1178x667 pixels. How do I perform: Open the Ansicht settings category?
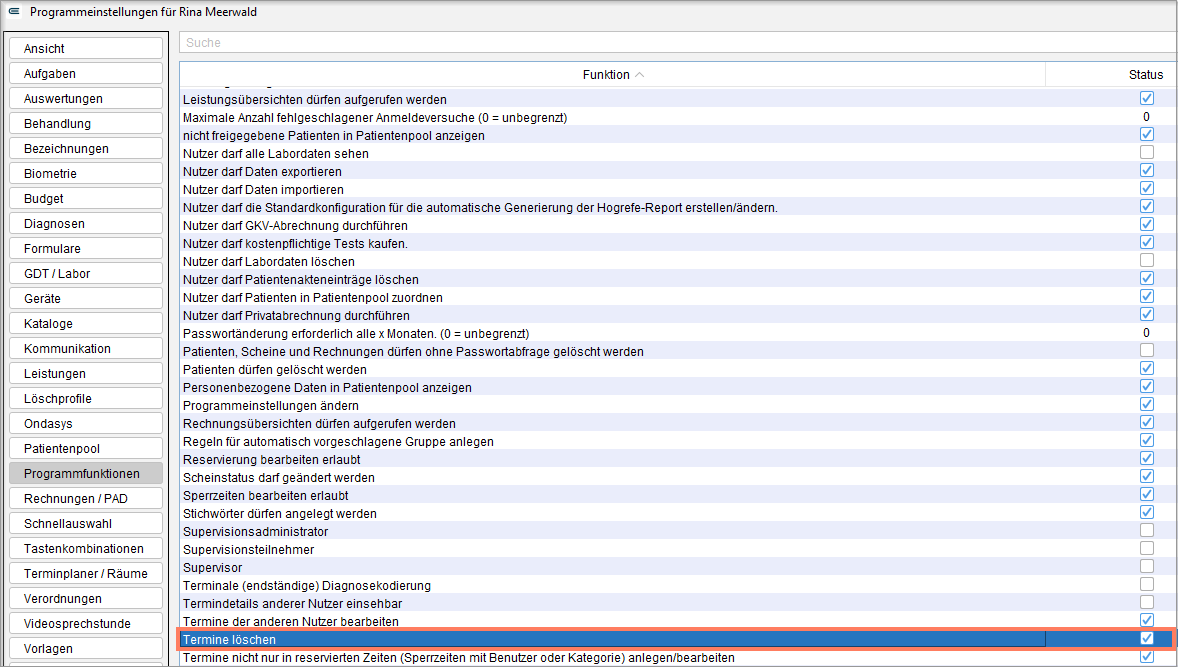86,48
